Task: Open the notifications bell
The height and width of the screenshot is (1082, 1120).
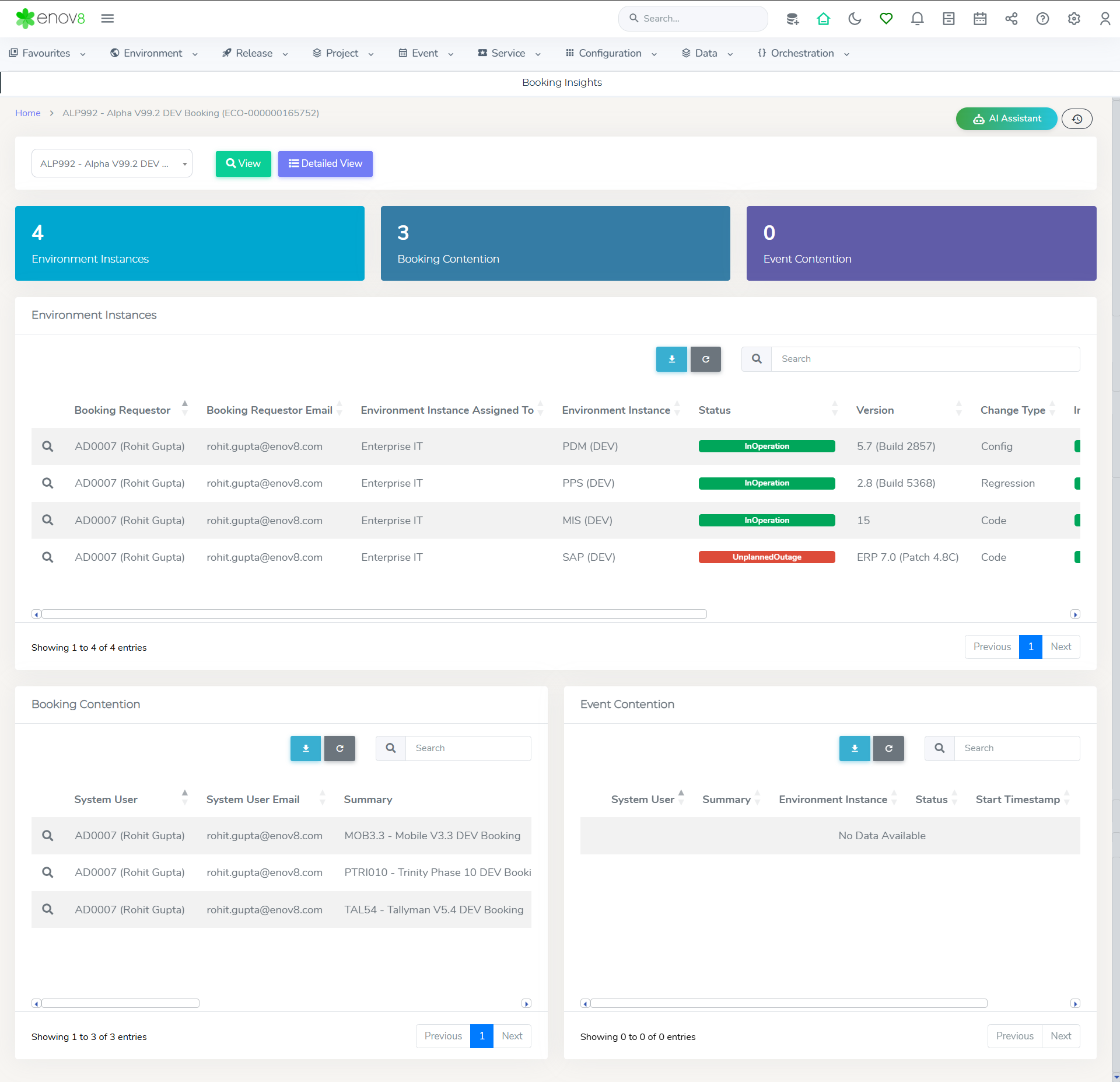Action: pyautogui.click(x=917, y=19)
